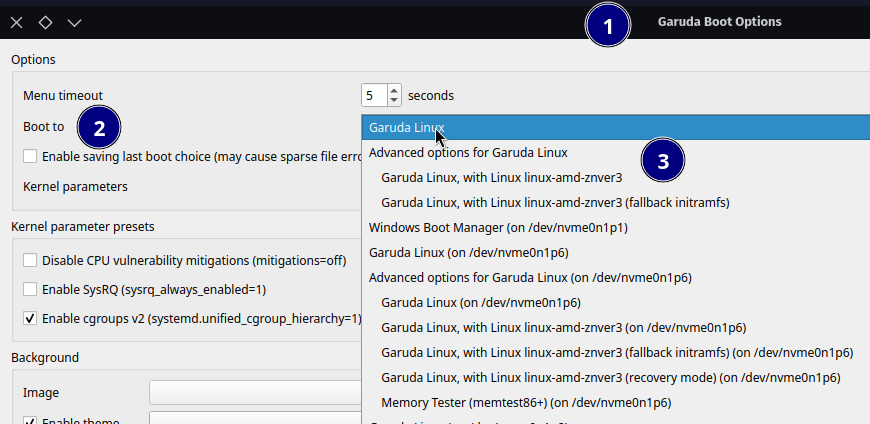The width and height of the screenshot is (870, 424).
Task: Uncheck Enable cgroups v2 option
Action: click(x=30, y=319)
